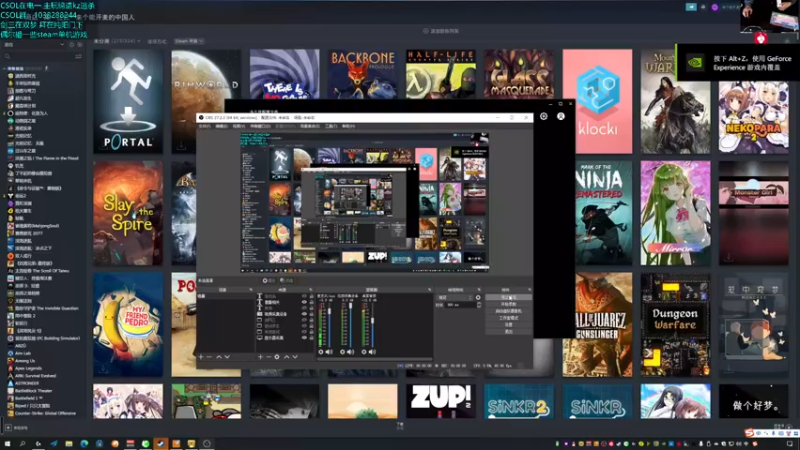This screenshot has width=800, height=450.
Task: Open OBS 停靠窗口 menu
Action: tap(260, 126)
